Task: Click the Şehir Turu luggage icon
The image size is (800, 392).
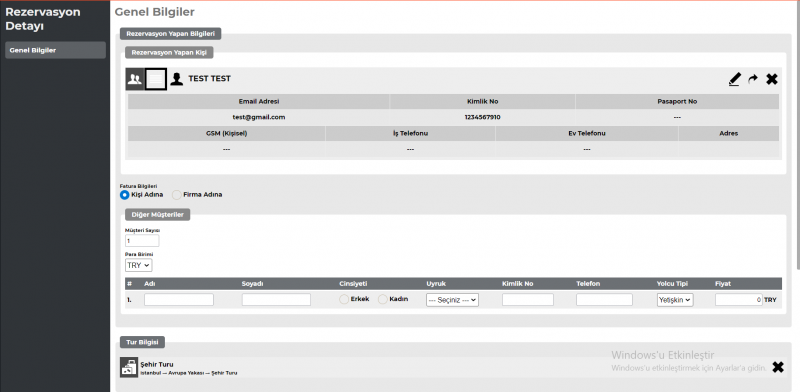Action: pyautogui.click(x=129, y=367)
